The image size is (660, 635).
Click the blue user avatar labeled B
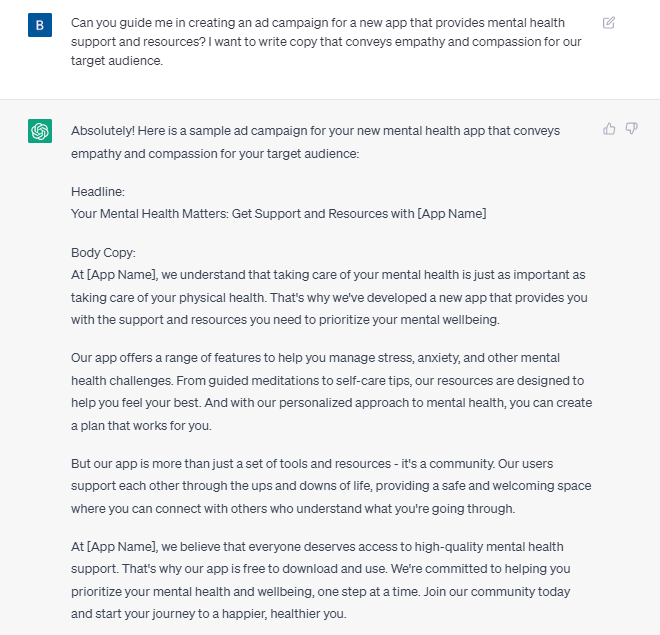[40, 25]
